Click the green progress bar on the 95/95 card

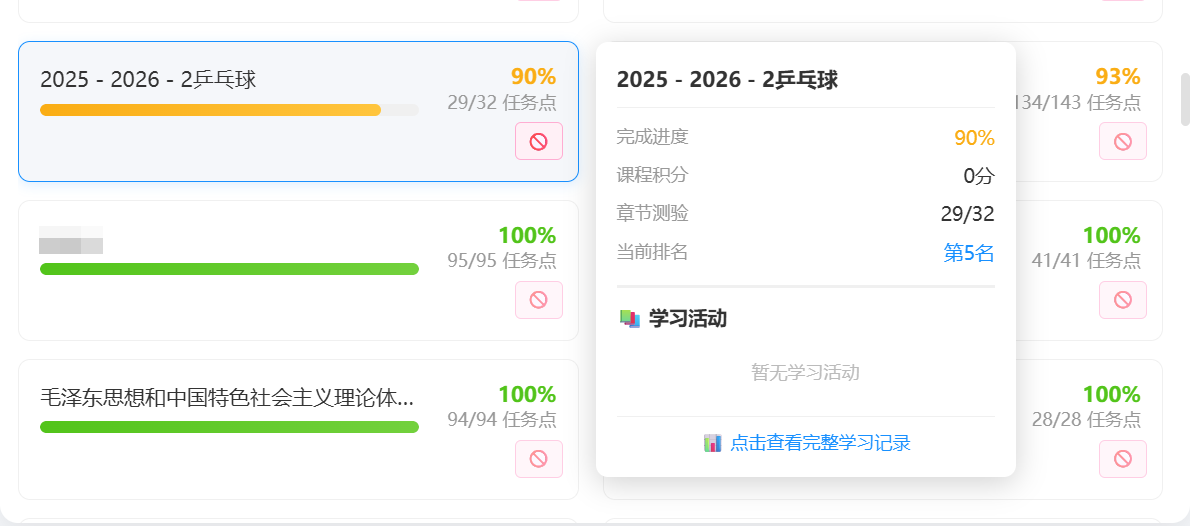click(x=229, y=269)
